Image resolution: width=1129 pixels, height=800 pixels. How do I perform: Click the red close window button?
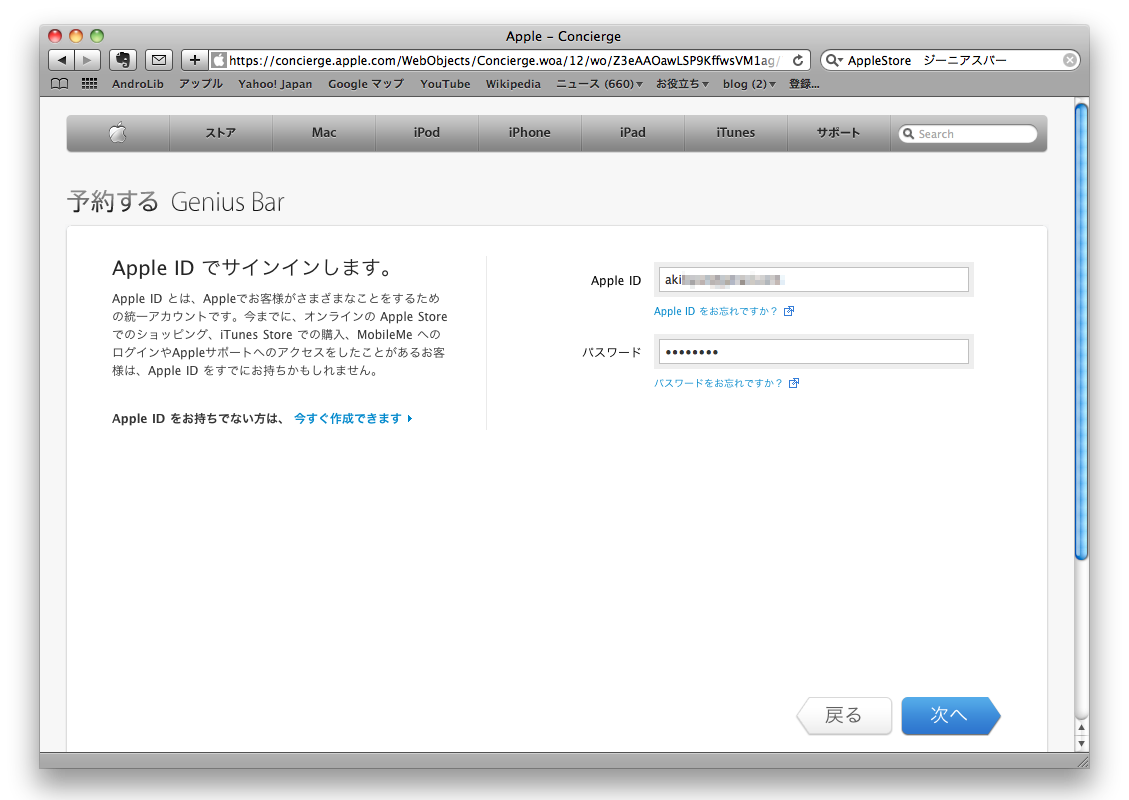click(55, 35)
